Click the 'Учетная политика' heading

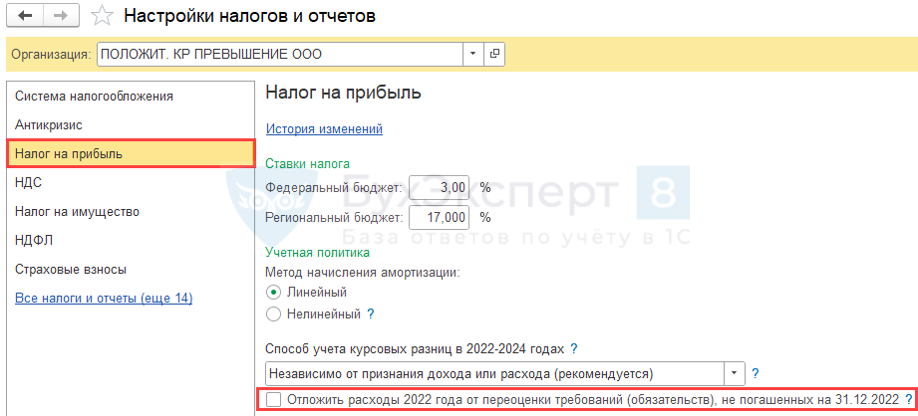coord(317,253)
